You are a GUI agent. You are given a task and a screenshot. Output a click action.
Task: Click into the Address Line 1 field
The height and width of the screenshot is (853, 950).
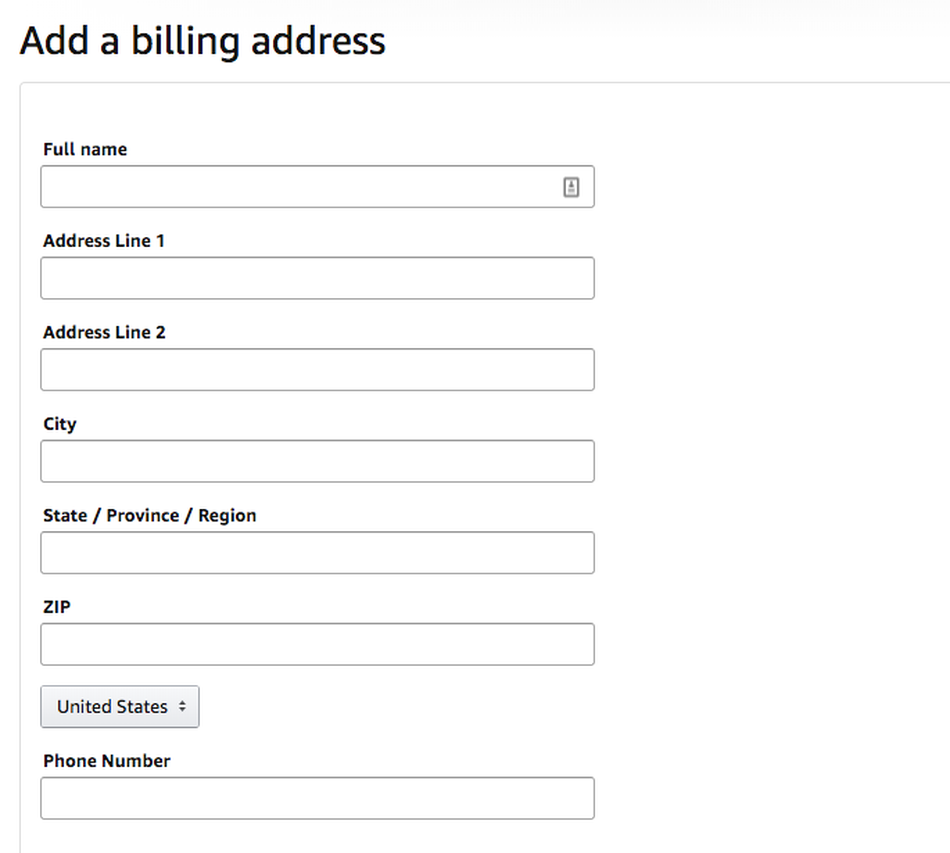[x=317, y=278]
